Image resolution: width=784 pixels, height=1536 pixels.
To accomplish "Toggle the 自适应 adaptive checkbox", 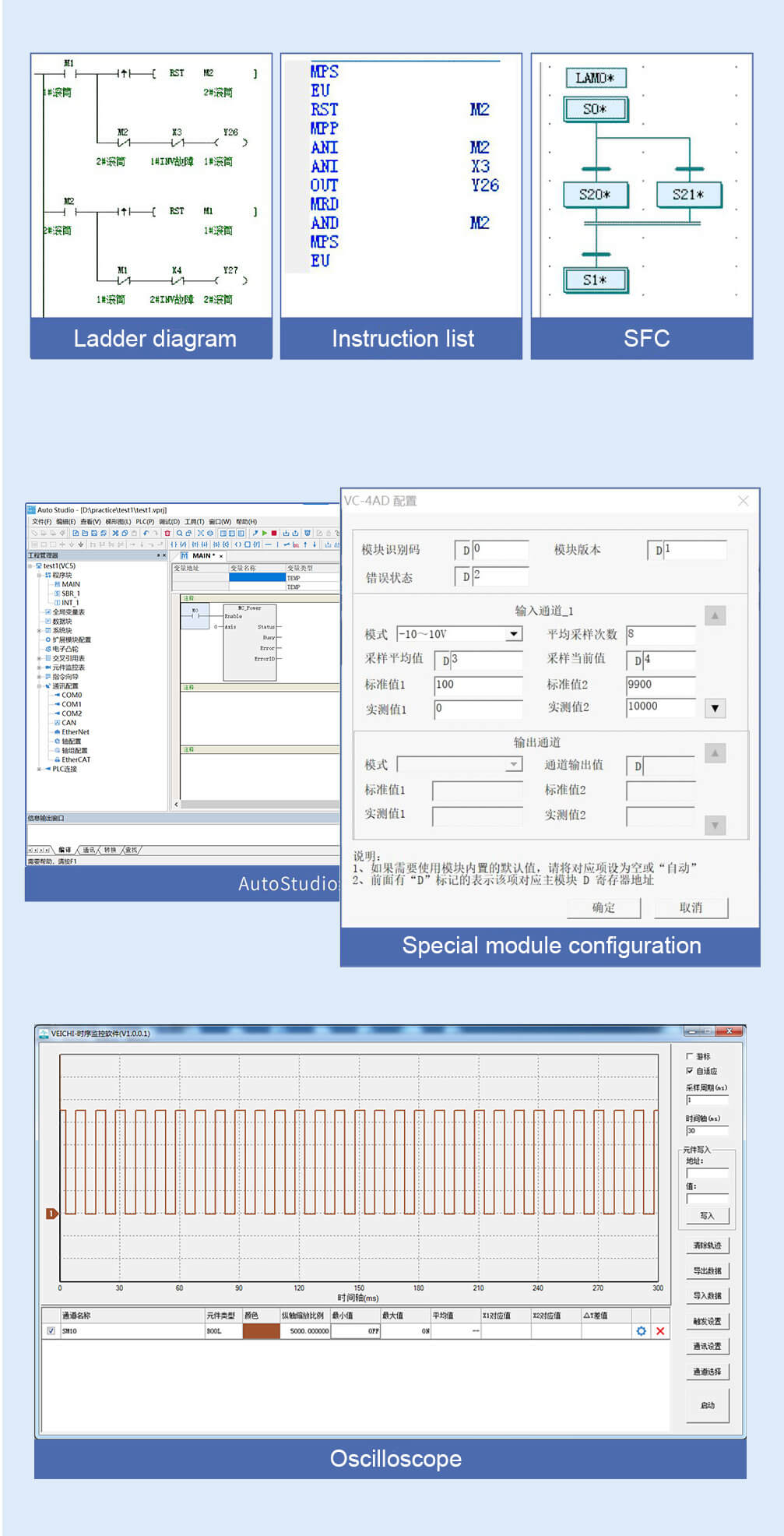I will (x=689, y=1071).
